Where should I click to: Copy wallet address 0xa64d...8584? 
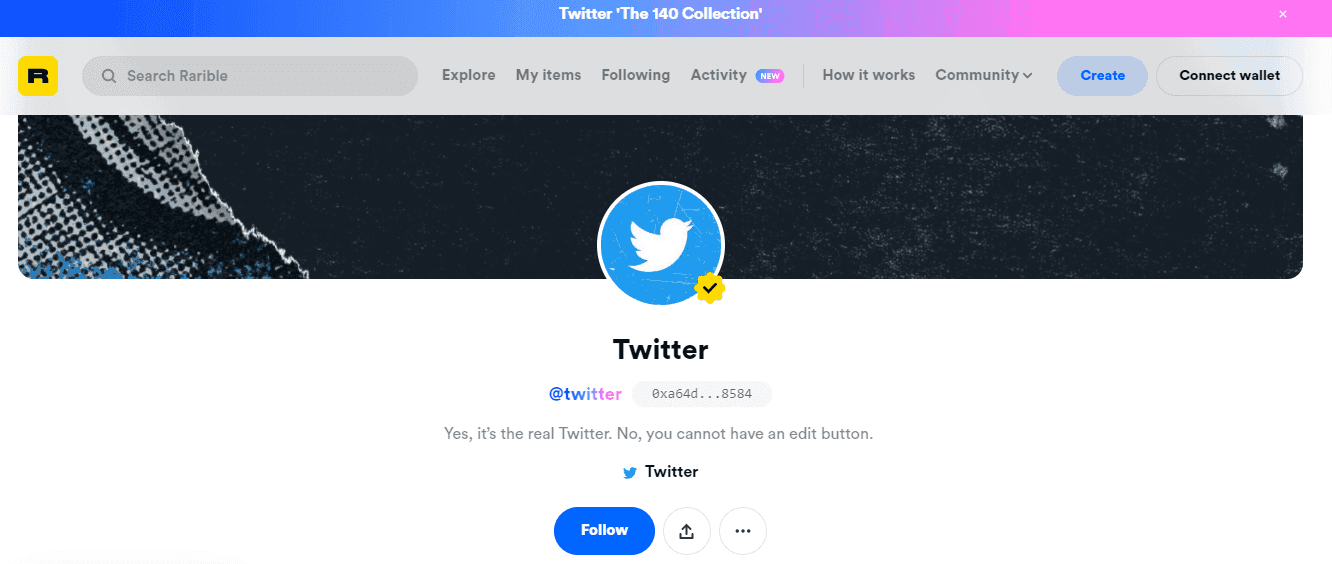pyautogui.click(x=701, y=394)
